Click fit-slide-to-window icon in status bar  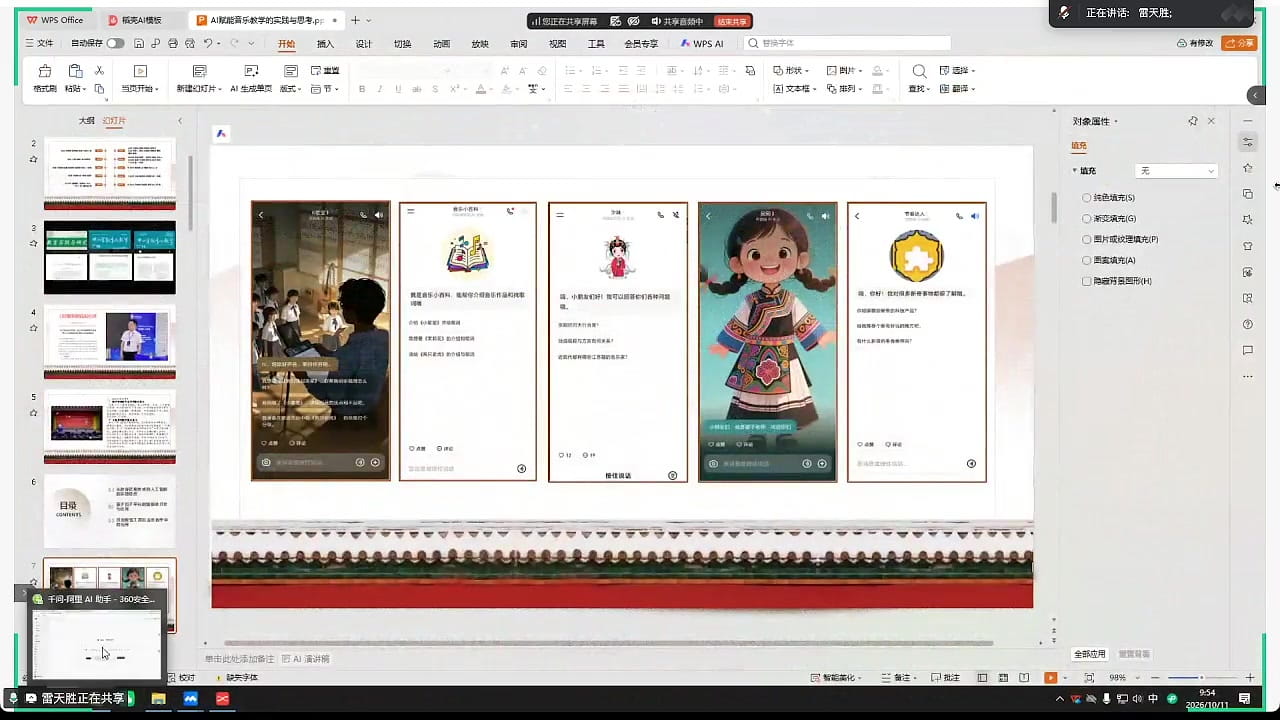1089,678
